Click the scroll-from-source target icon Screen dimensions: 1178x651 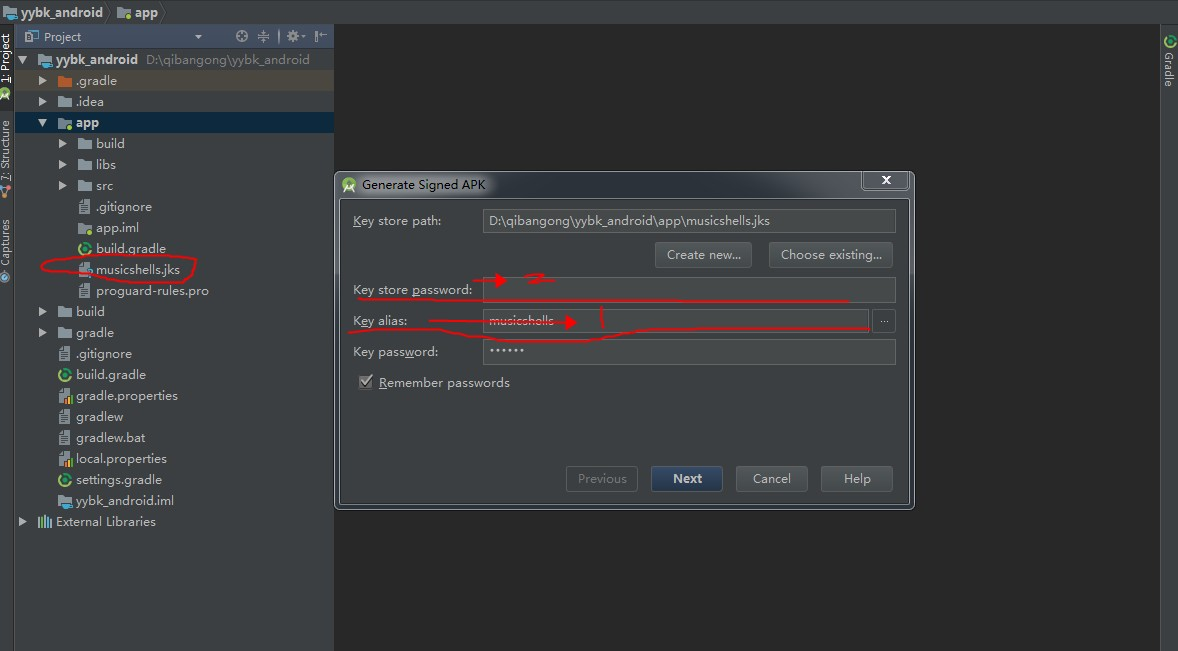click(241, 36)
